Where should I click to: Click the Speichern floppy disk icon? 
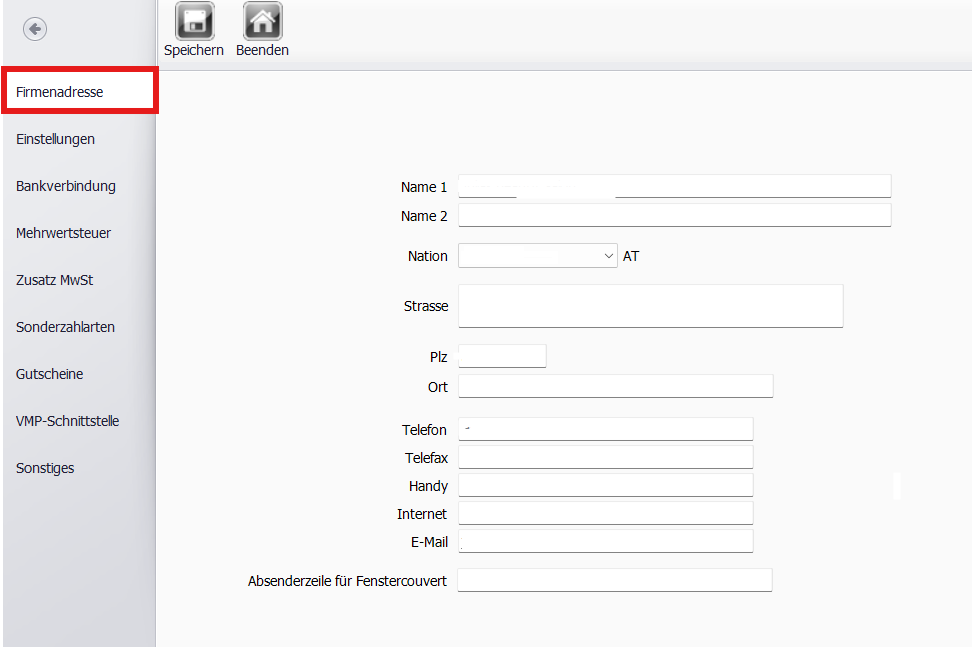tap(194, 22)
